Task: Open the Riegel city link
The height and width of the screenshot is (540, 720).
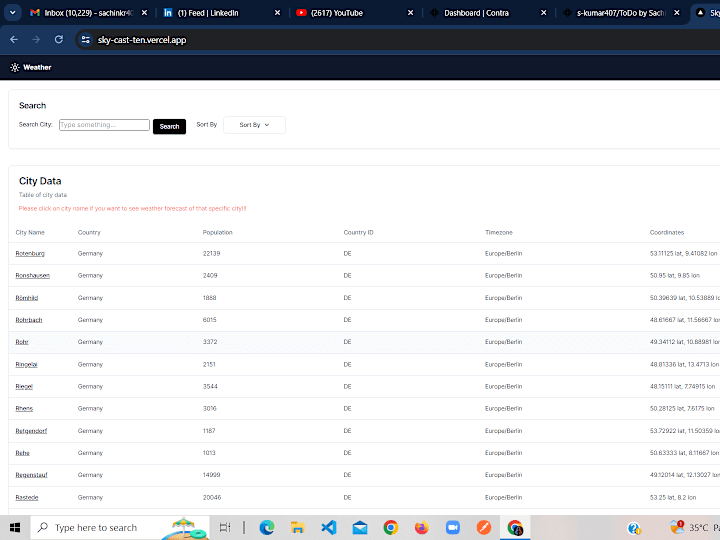Action: point(24,387)
